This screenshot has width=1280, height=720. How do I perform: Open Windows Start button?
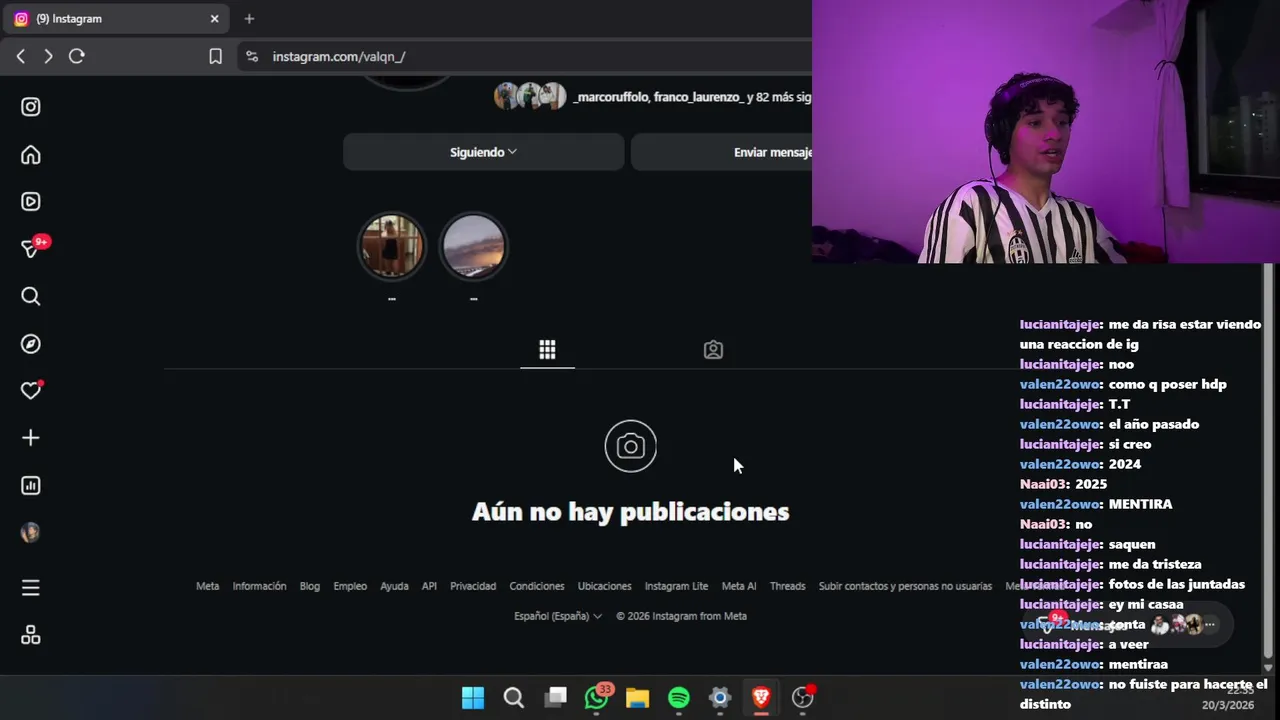[x=473, y=697]
